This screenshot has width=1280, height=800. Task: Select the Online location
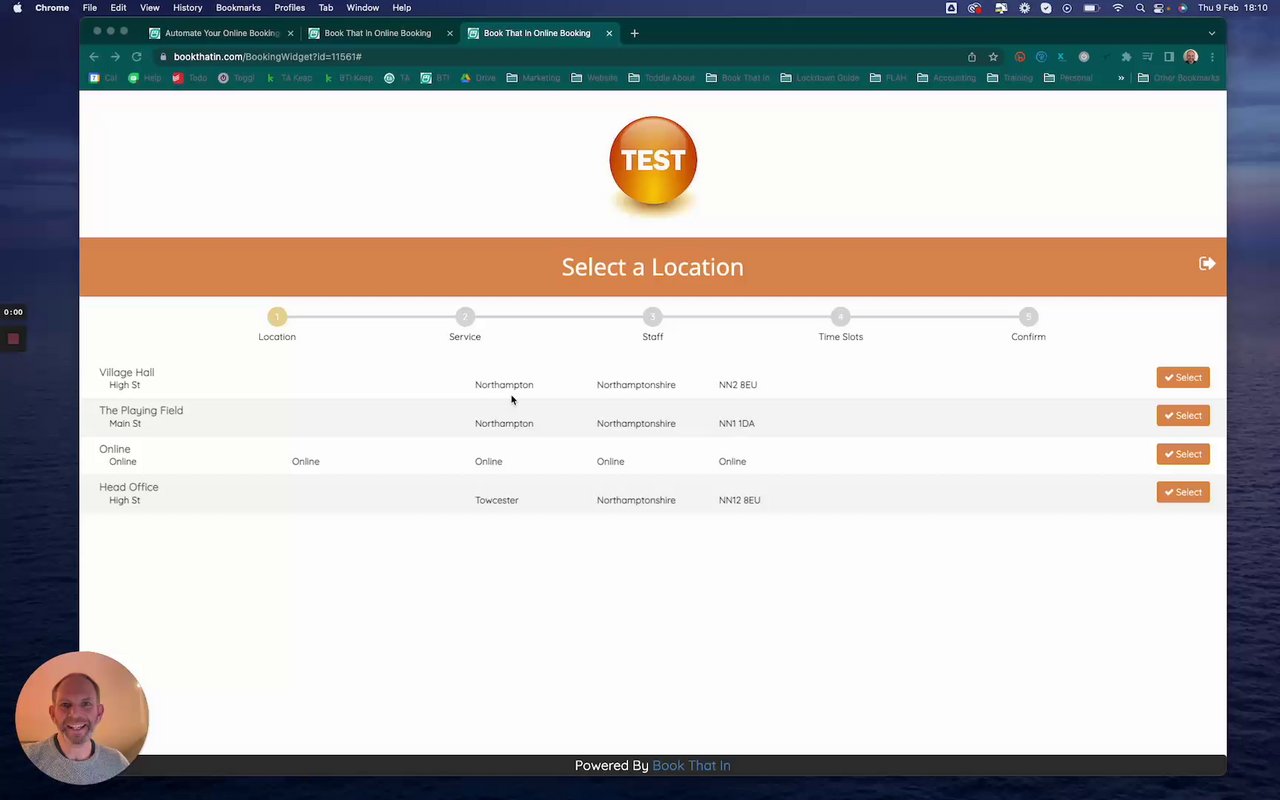[x=1183, y=454]
